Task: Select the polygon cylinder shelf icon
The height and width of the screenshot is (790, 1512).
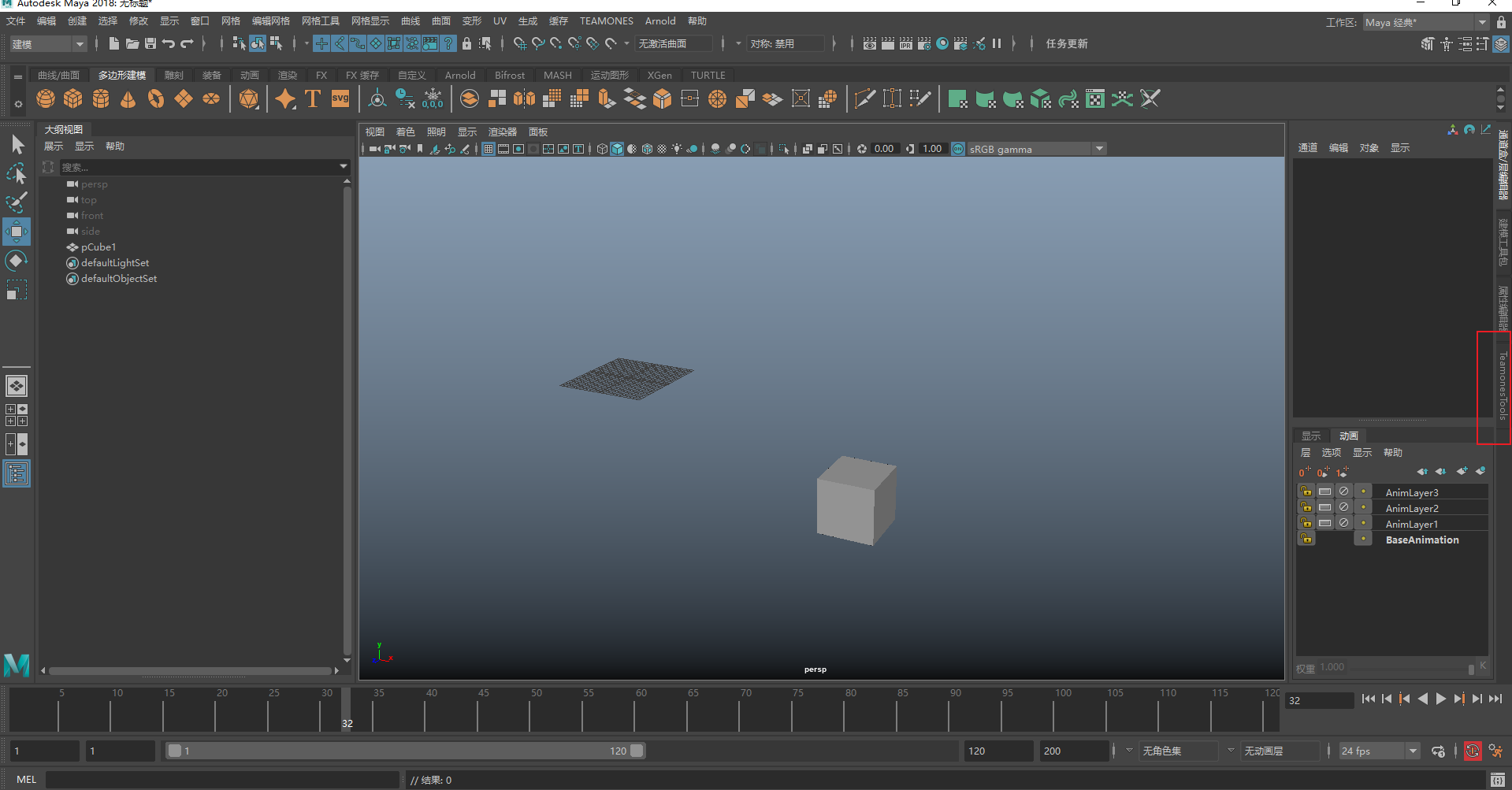Action: [x=101, y=99]
